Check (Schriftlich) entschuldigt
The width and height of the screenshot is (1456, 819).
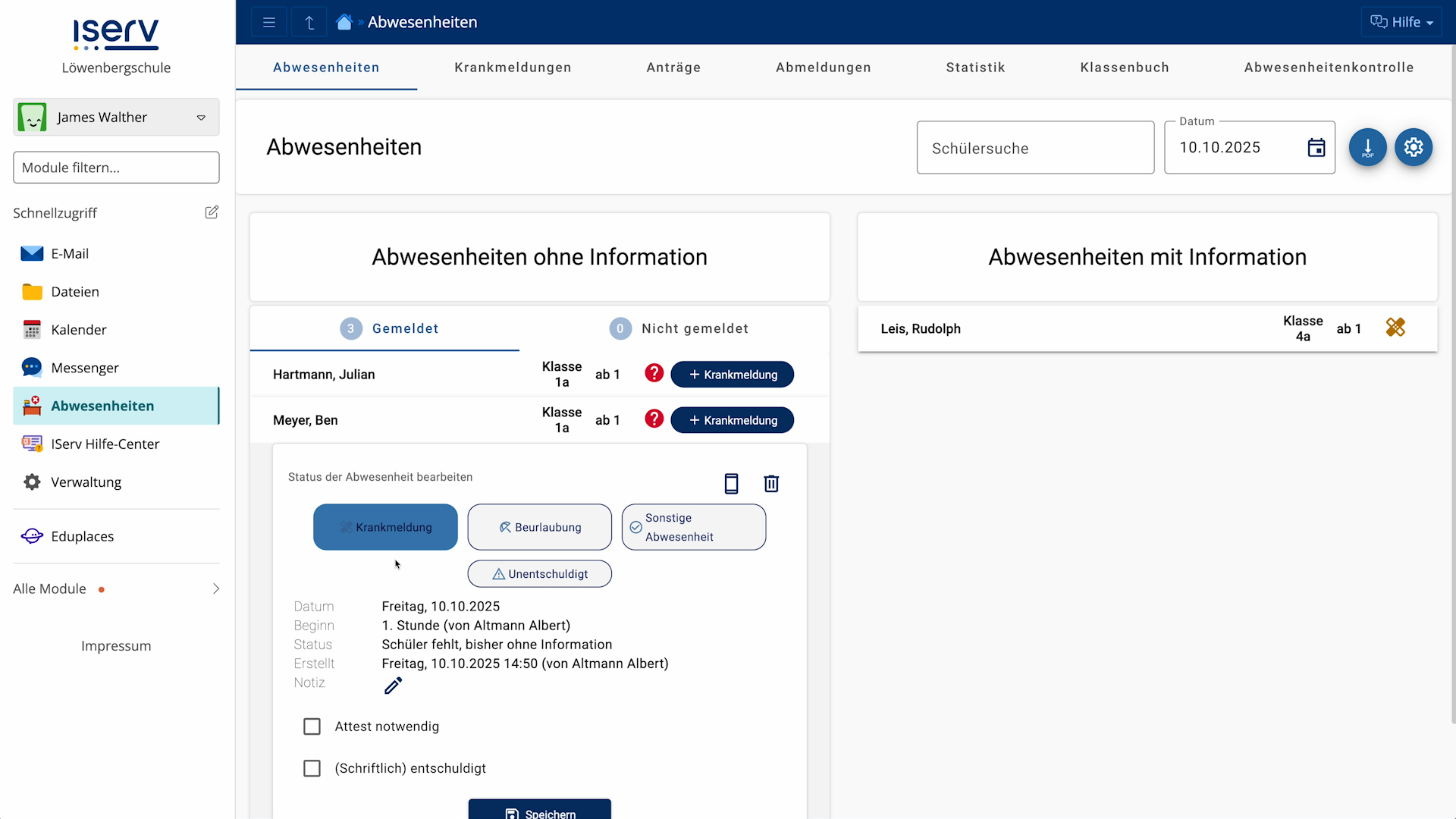click(312, 768)
